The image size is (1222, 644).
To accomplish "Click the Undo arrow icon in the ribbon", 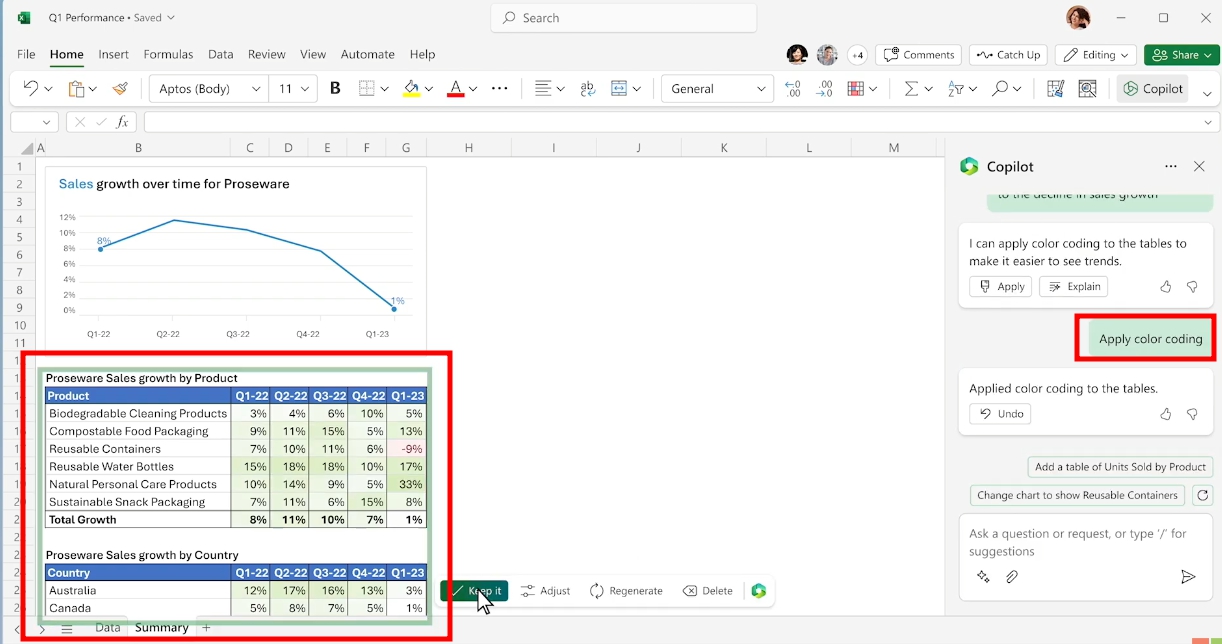I will [x=30, y=89].
